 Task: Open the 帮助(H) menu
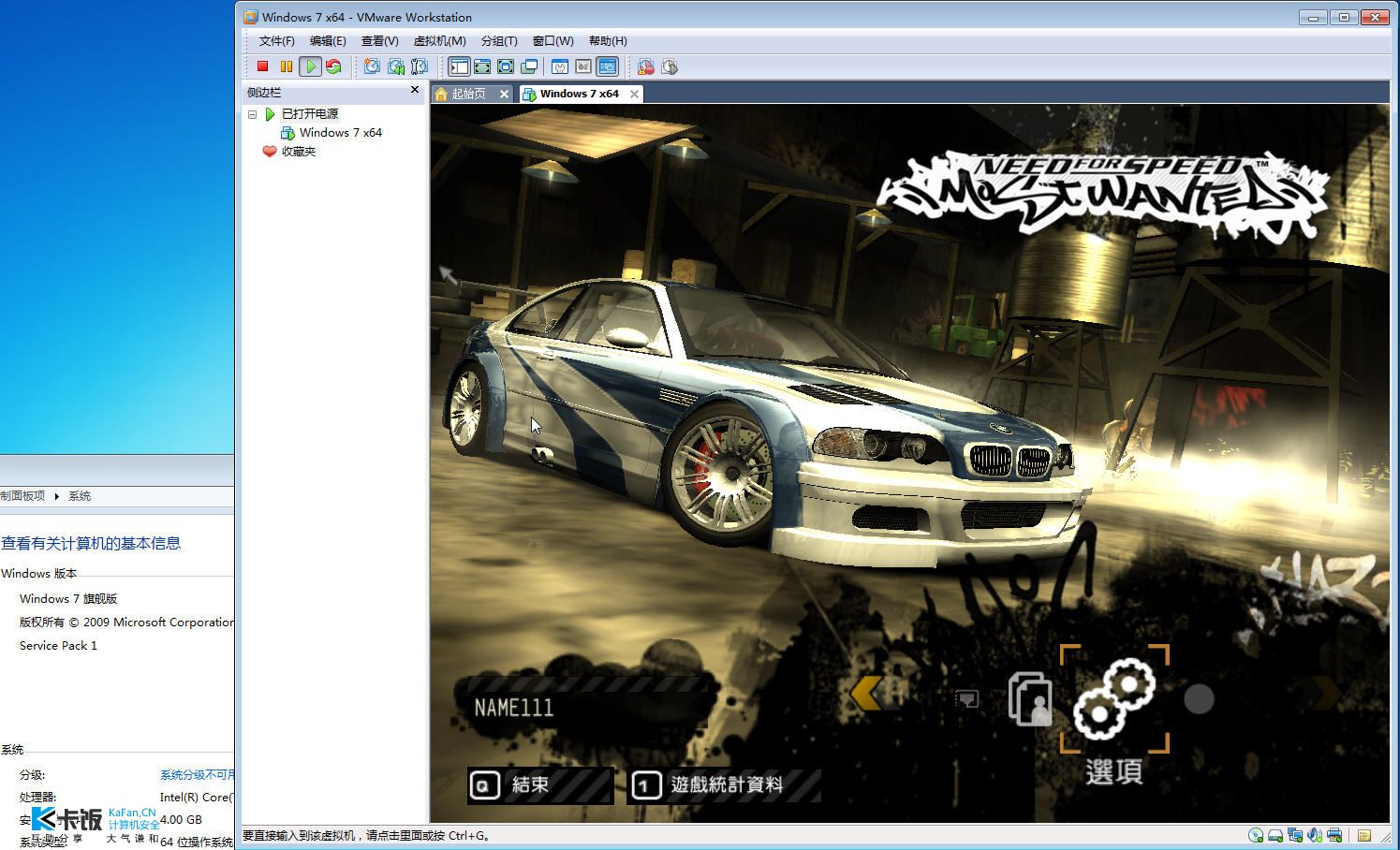click(608, 41)
